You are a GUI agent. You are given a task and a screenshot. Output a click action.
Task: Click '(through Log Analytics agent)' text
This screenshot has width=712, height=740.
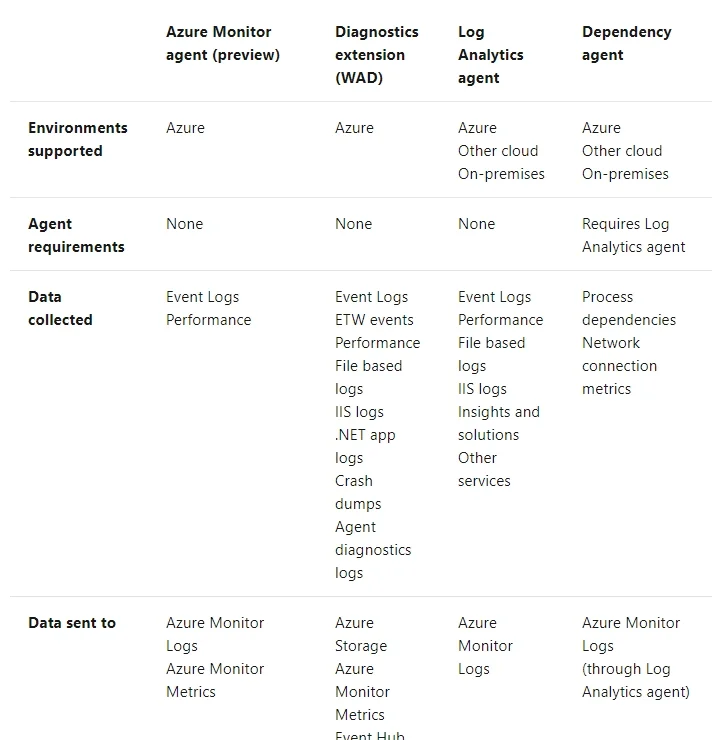[x=636, y=681]
